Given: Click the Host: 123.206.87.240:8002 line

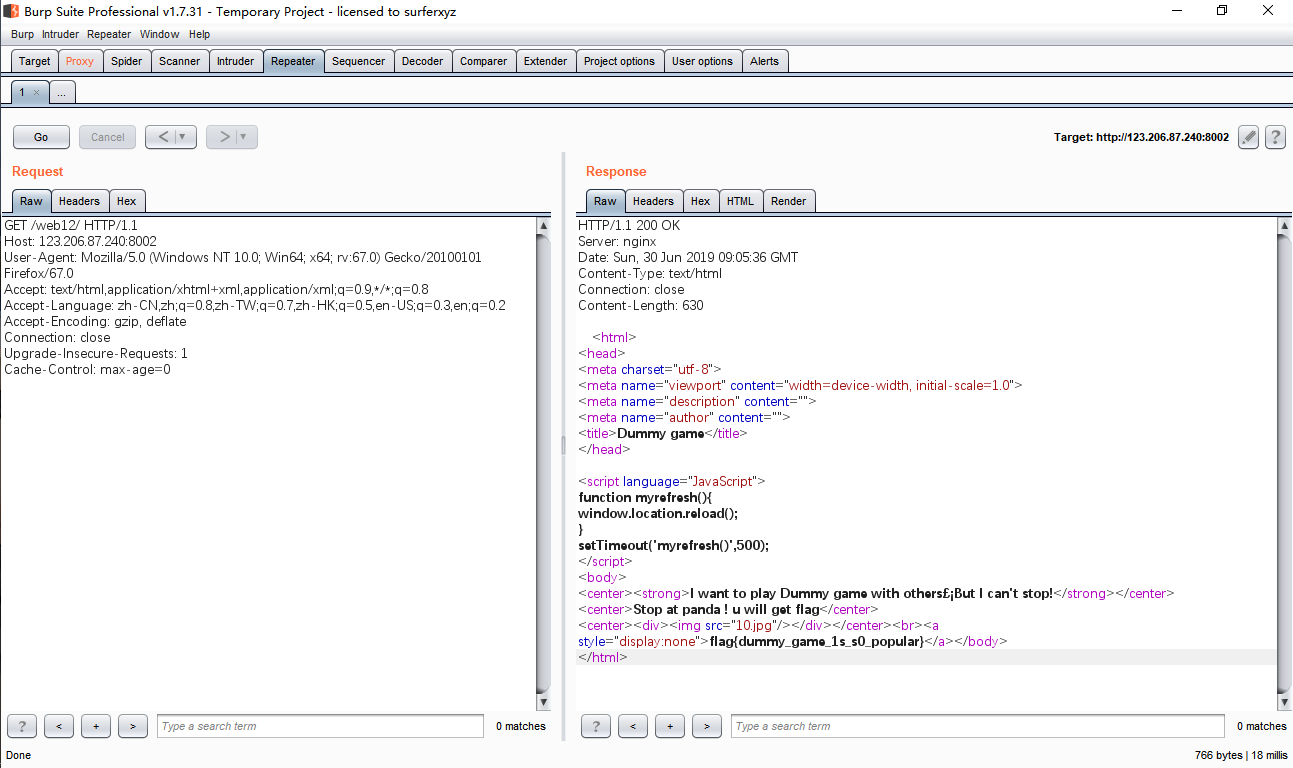Looking at the screenshot, I should [x=80, y=241].
